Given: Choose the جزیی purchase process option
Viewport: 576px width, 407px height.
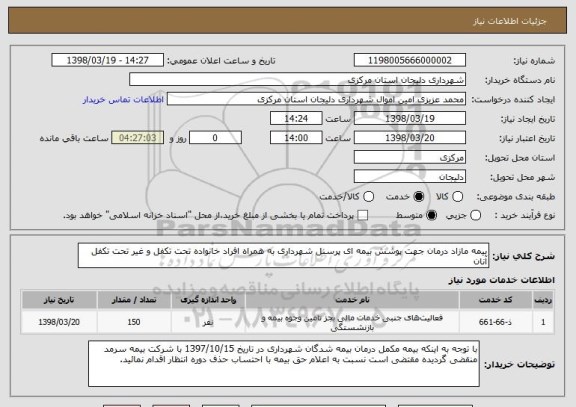Looking at the screenshot, I should (475, 216).
